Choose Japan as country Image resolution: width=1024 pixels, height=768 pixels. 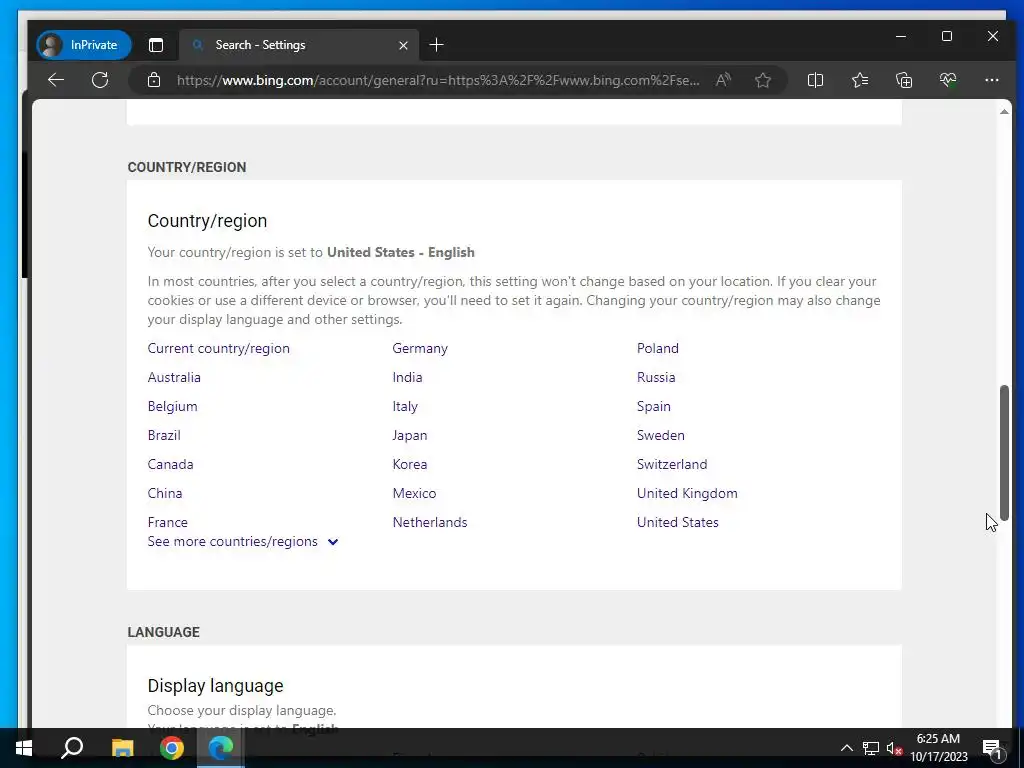coord(409,435)
